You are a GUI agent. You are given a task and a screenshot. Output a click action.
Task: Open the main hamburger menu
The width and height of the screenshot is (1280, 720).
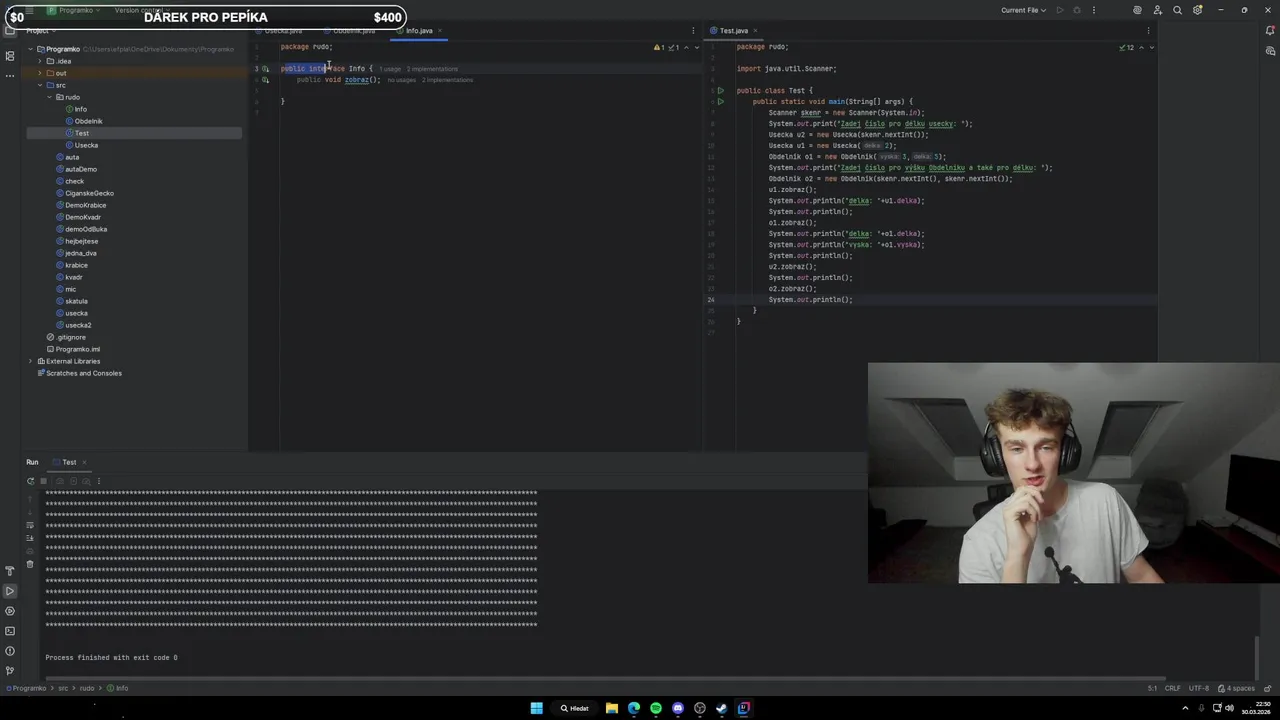[x=28, y=10]
